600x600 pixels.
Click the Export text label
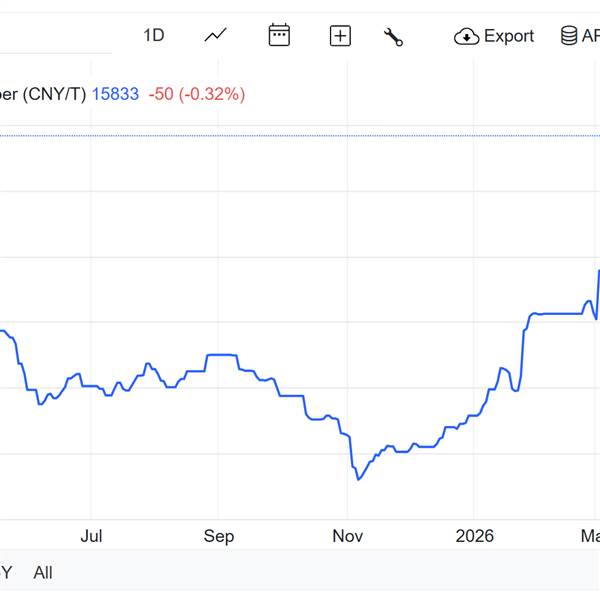509,36
